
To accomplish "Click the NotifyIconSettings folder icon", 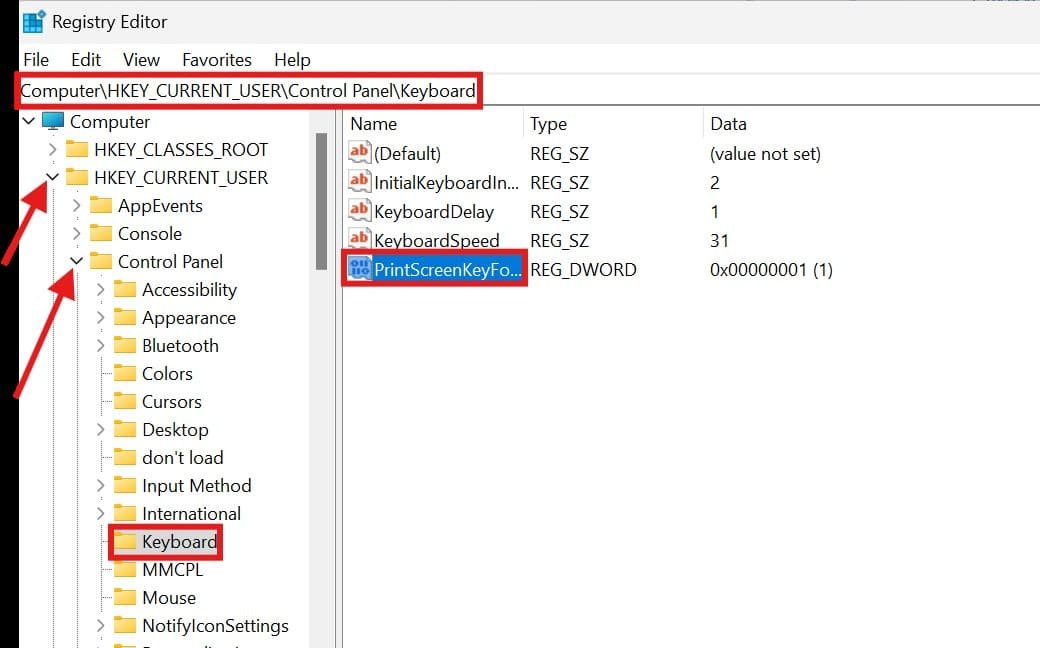I will tap(125, 625).
